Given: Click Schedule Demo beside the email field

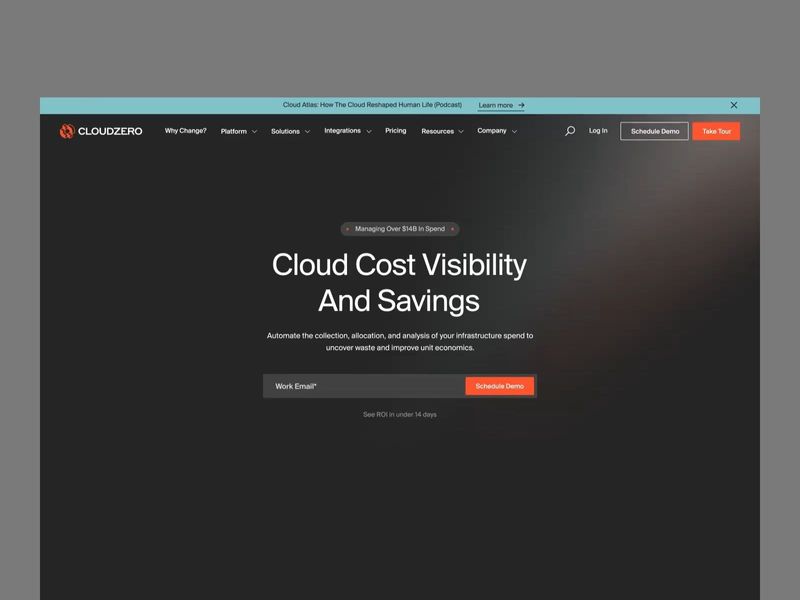Looking at the screenshot, I should pos(499,386).
